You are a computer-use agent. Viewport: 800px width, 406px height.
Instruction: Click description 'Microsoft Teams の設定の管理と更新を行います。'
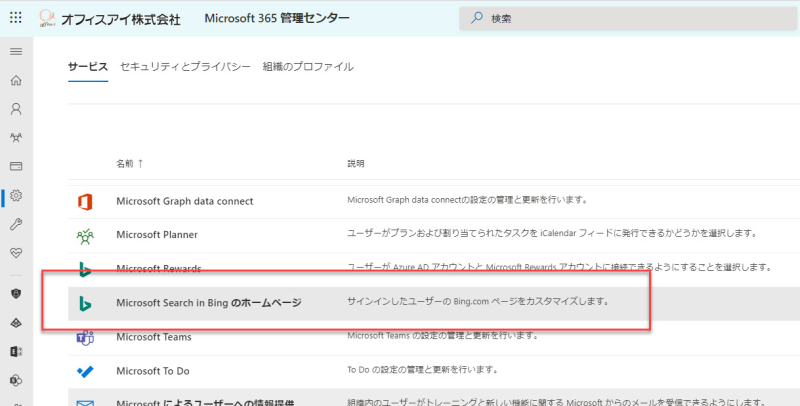point(442,336)
